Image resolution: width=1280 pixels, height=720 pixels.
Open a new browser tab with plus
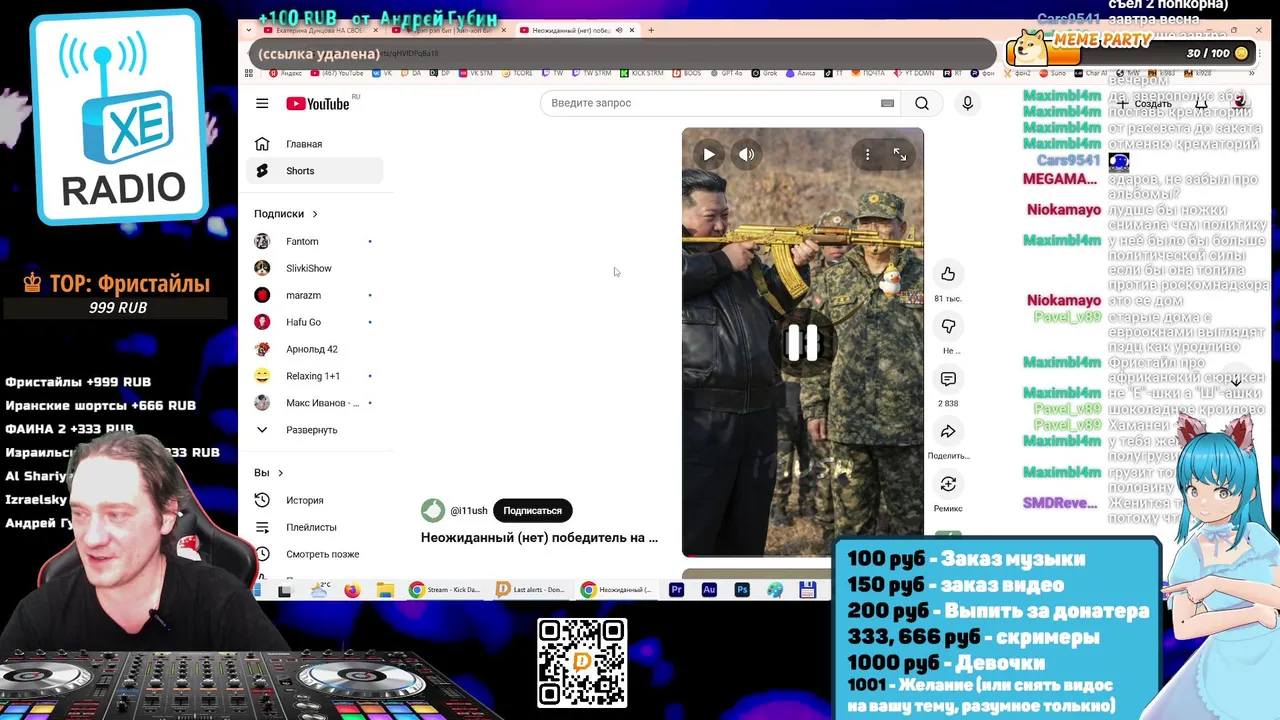pyautogui.click(x=651, y=30)
